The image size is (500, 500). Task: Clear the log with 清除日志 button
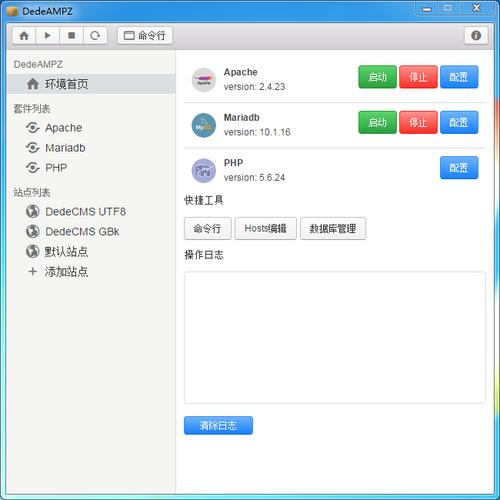218,425
